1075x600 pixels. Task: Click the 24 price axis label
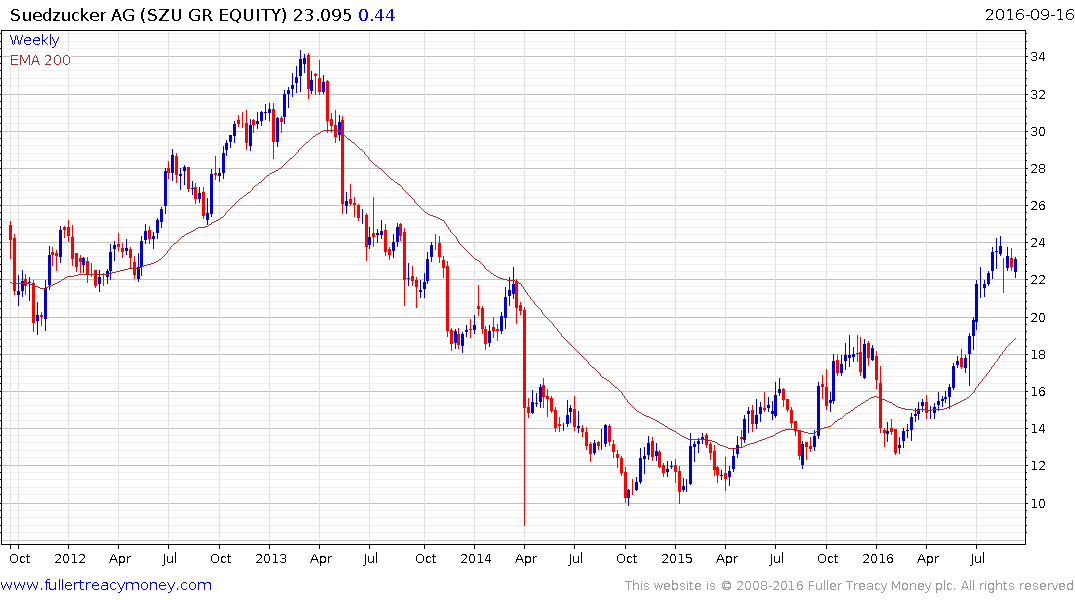coord(1037,243)
